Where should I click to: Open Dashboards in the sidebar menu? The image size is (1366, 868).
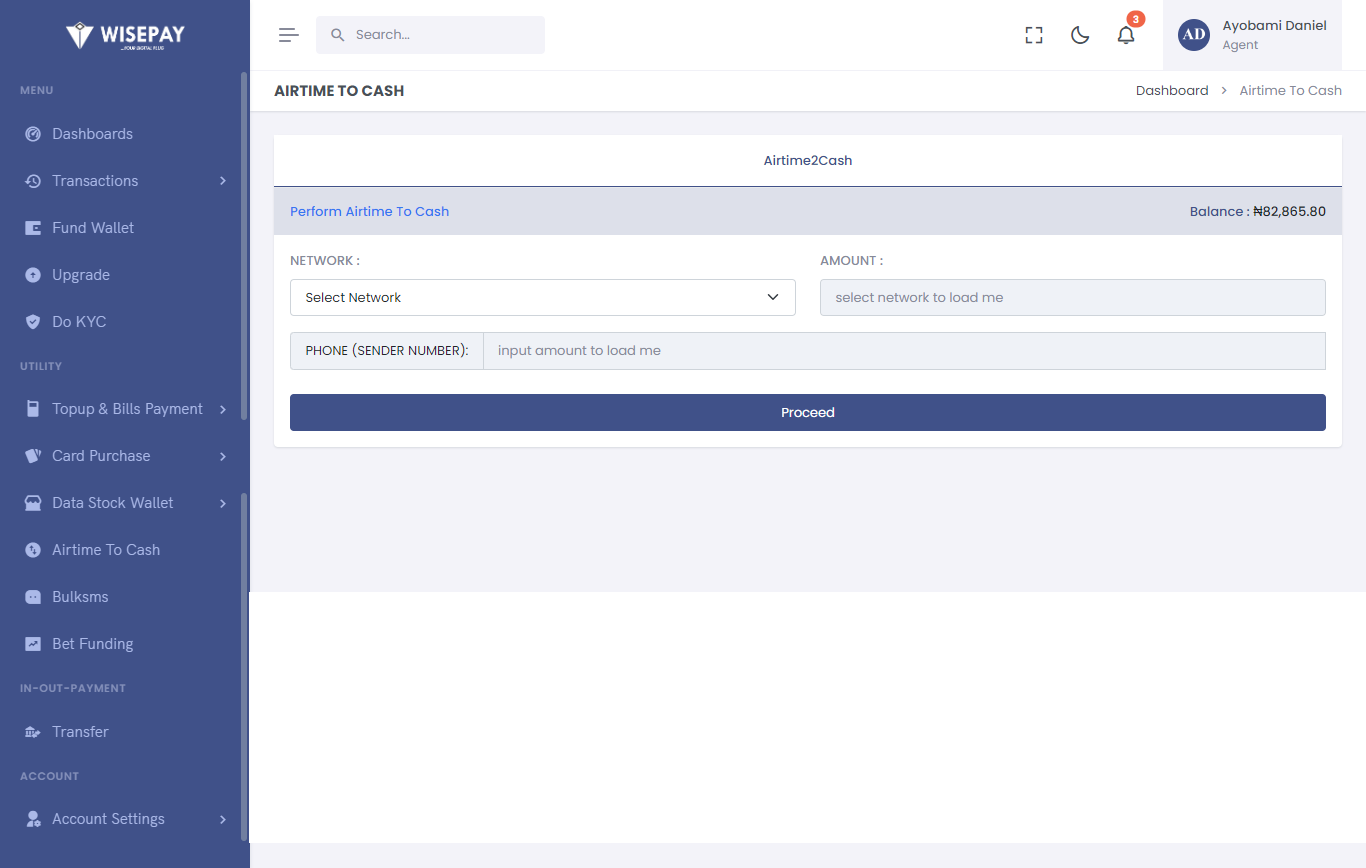click(92, 134)
